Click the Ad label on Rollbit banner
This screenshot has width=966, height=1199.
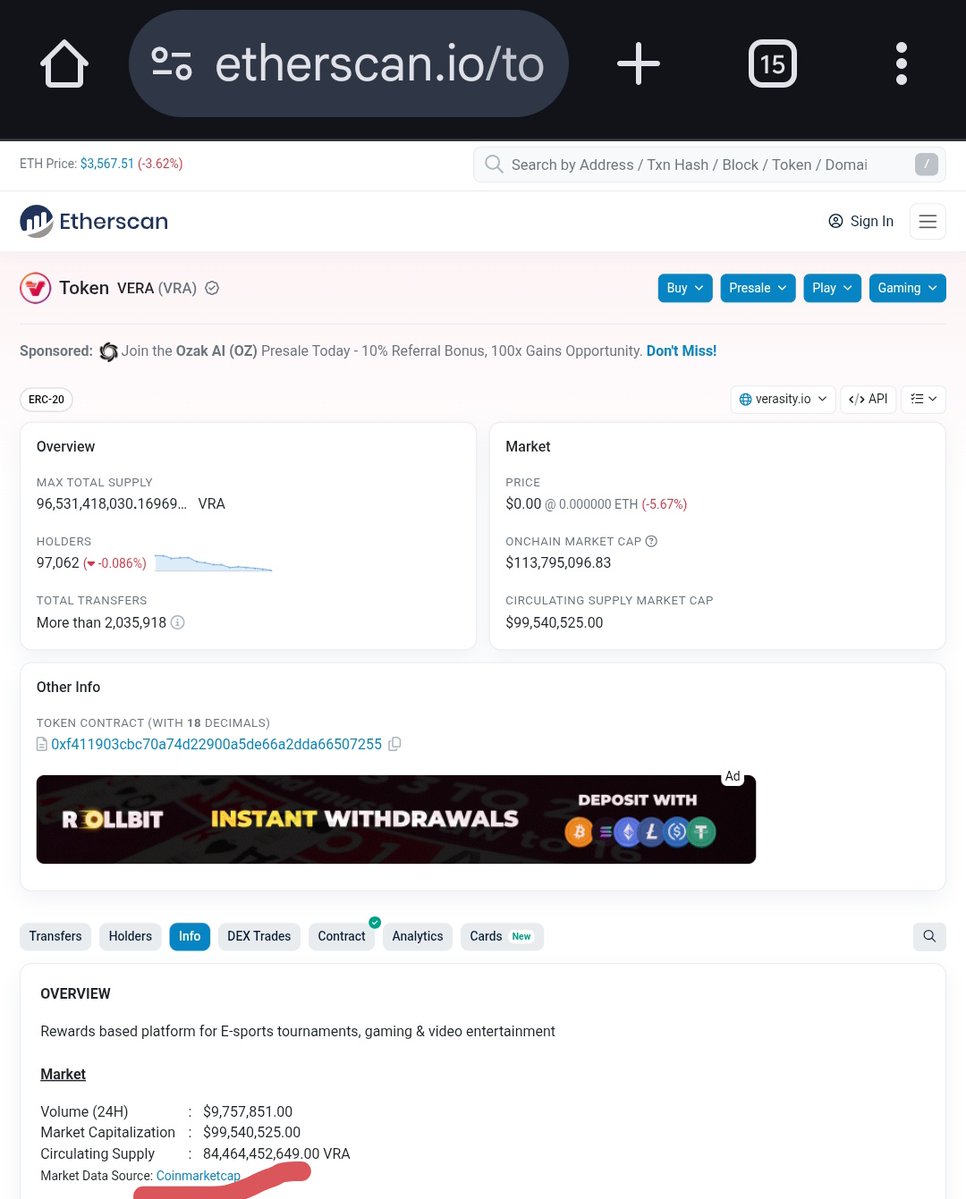click(733, 776)
